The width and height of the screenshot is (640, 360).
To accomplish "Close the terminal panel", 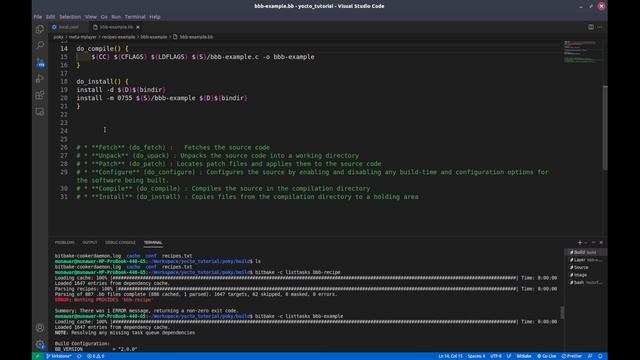I will [x=601, y=242].
